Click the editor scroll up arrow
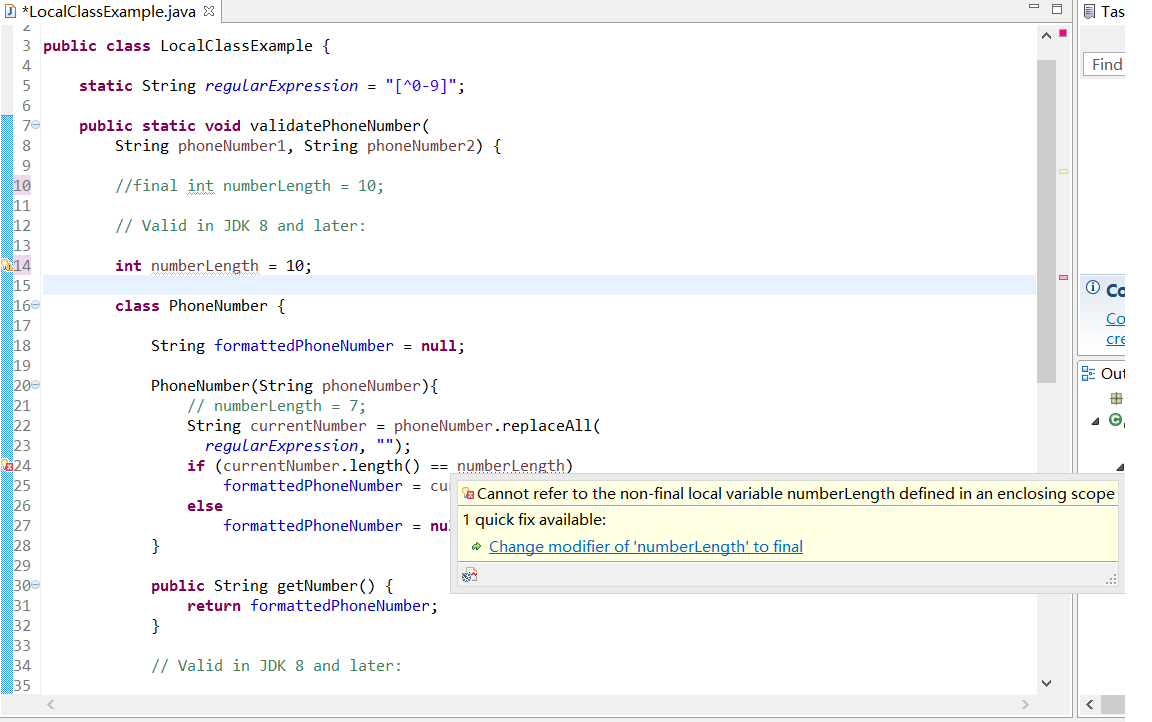1152x722 pixels. (1046, 35)
